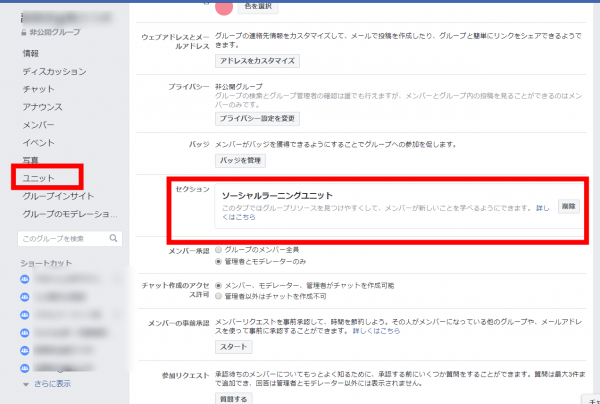Click the スタート button
600x404 pixels.
click(x=233, y=347)
